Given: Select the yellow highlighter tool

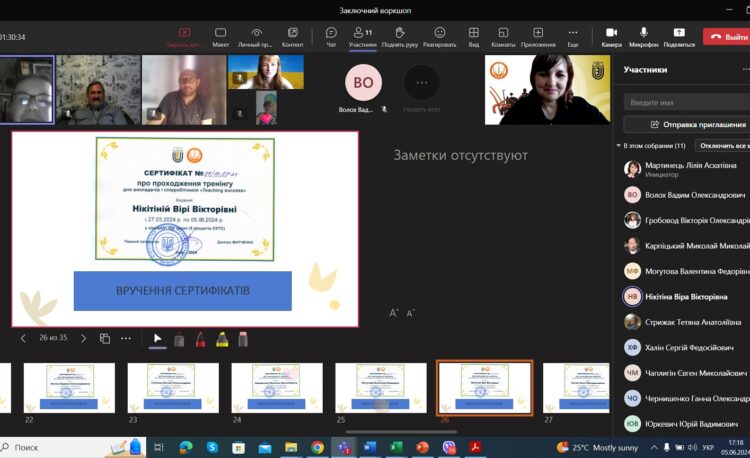Looking at the screenshot, I should tap(221, 339).
